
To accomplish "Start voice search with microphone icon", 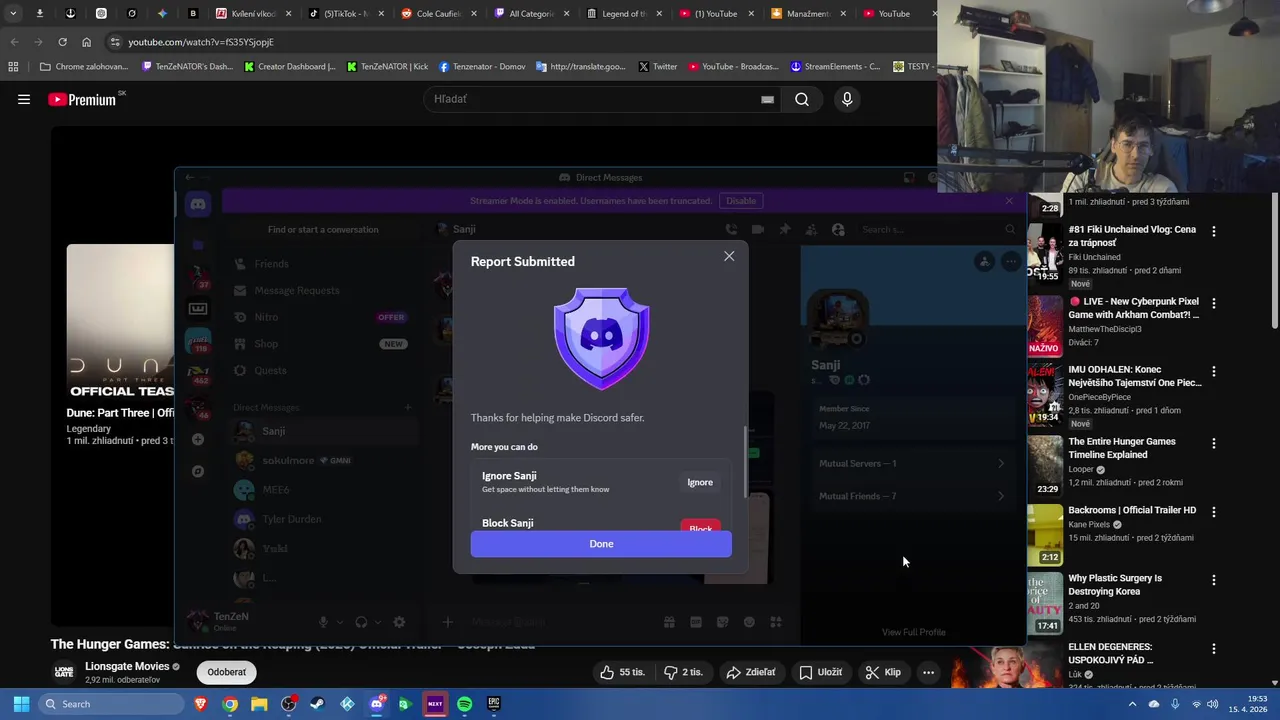I will (x=847, y=99).
